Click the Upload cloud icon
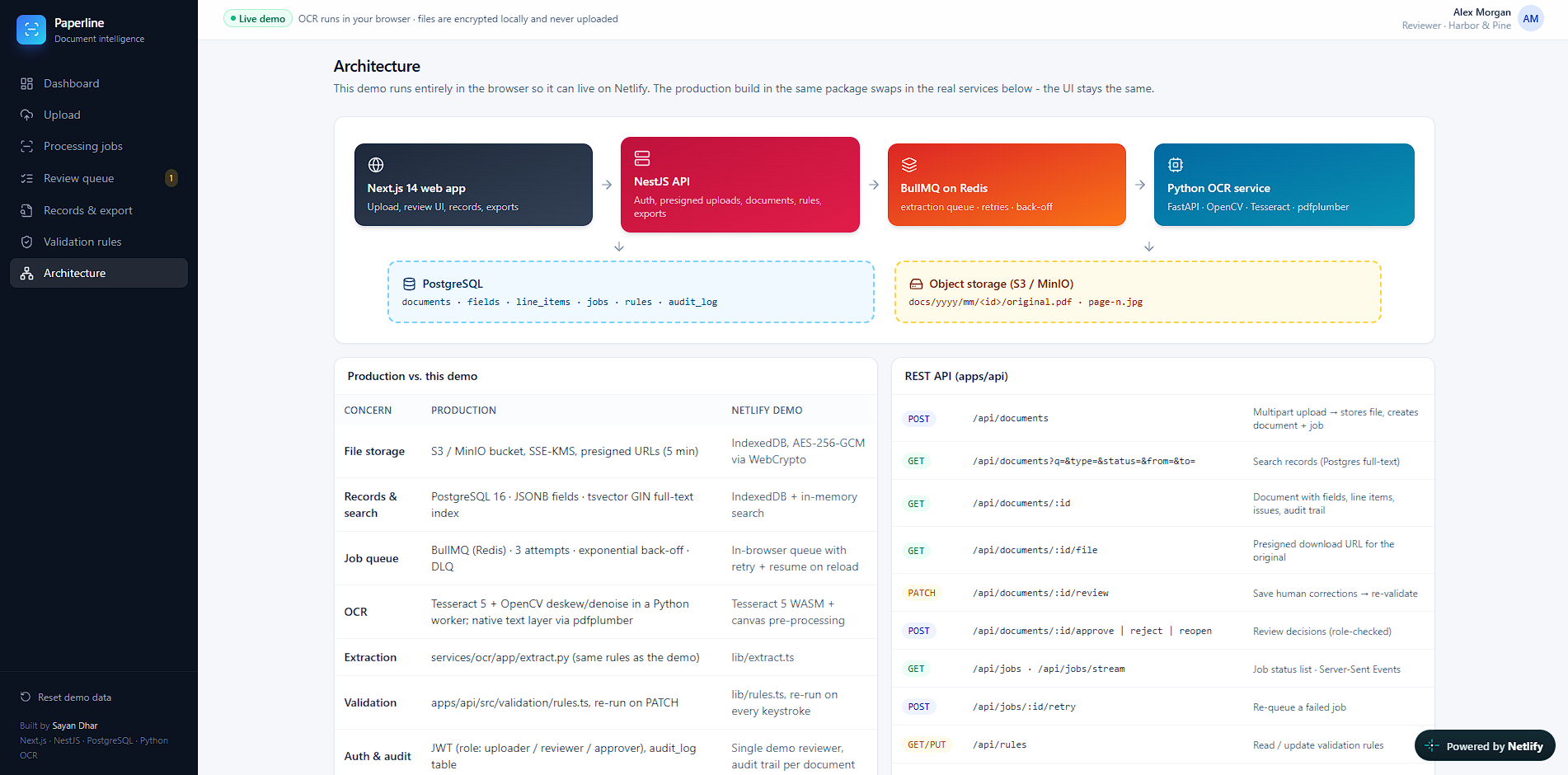Viewport: 1568px width, 775px height. point(26,115)
